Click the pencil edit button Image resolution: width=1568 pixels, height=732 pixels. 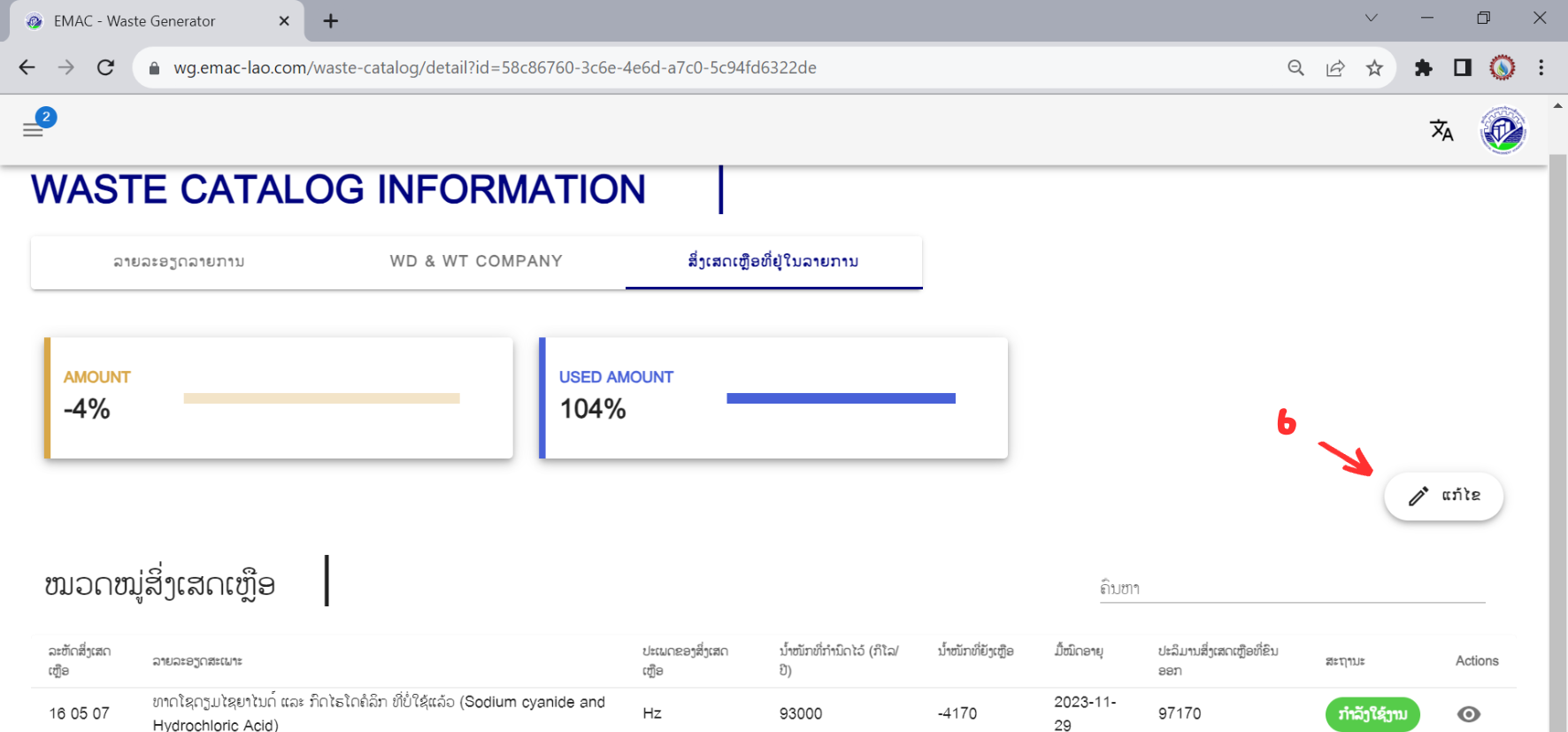point(1443,496)
